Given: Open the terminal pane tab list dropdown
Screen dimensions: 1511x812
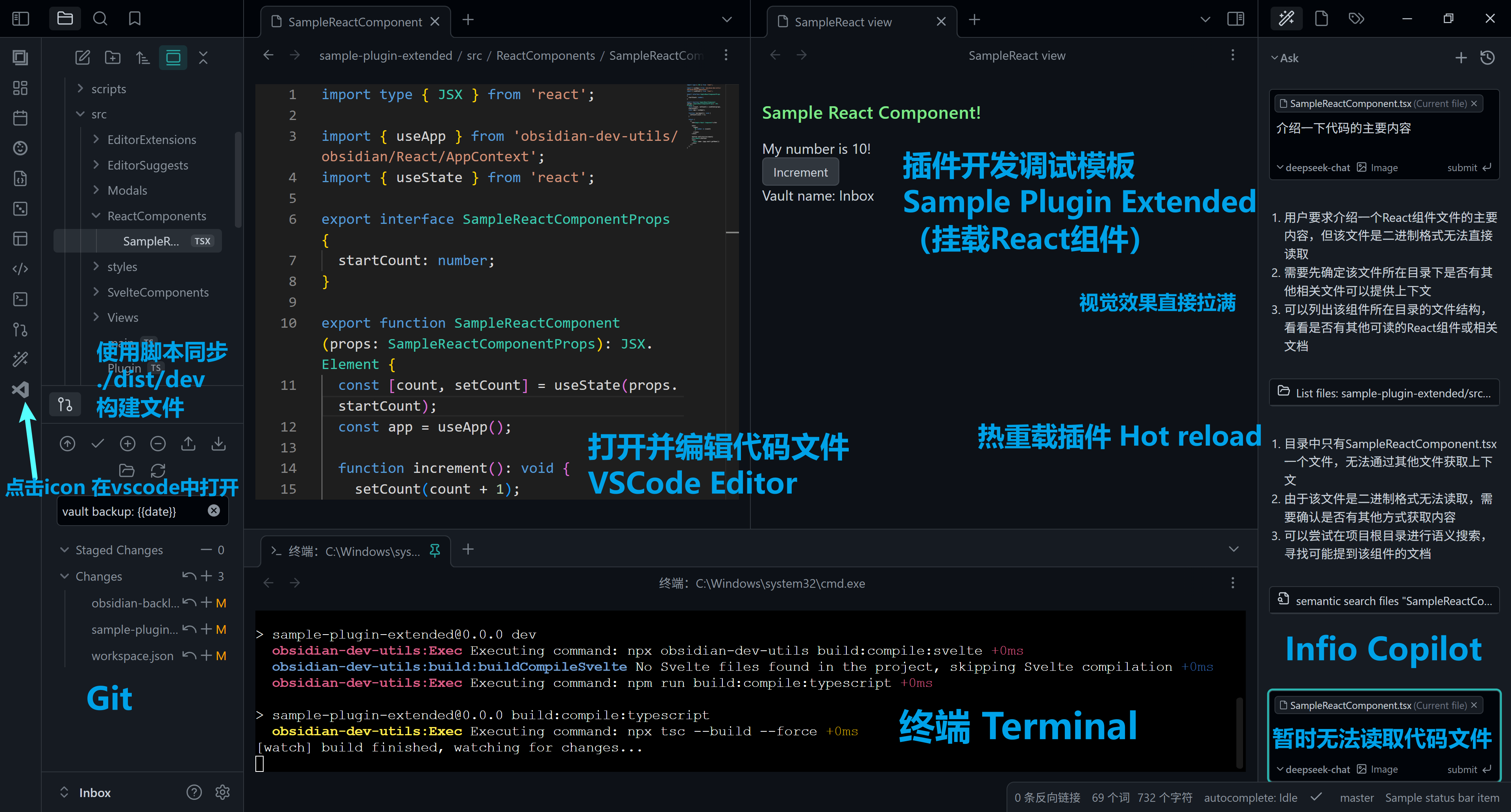Looking at the screenshot, I should click(1234, 549).
